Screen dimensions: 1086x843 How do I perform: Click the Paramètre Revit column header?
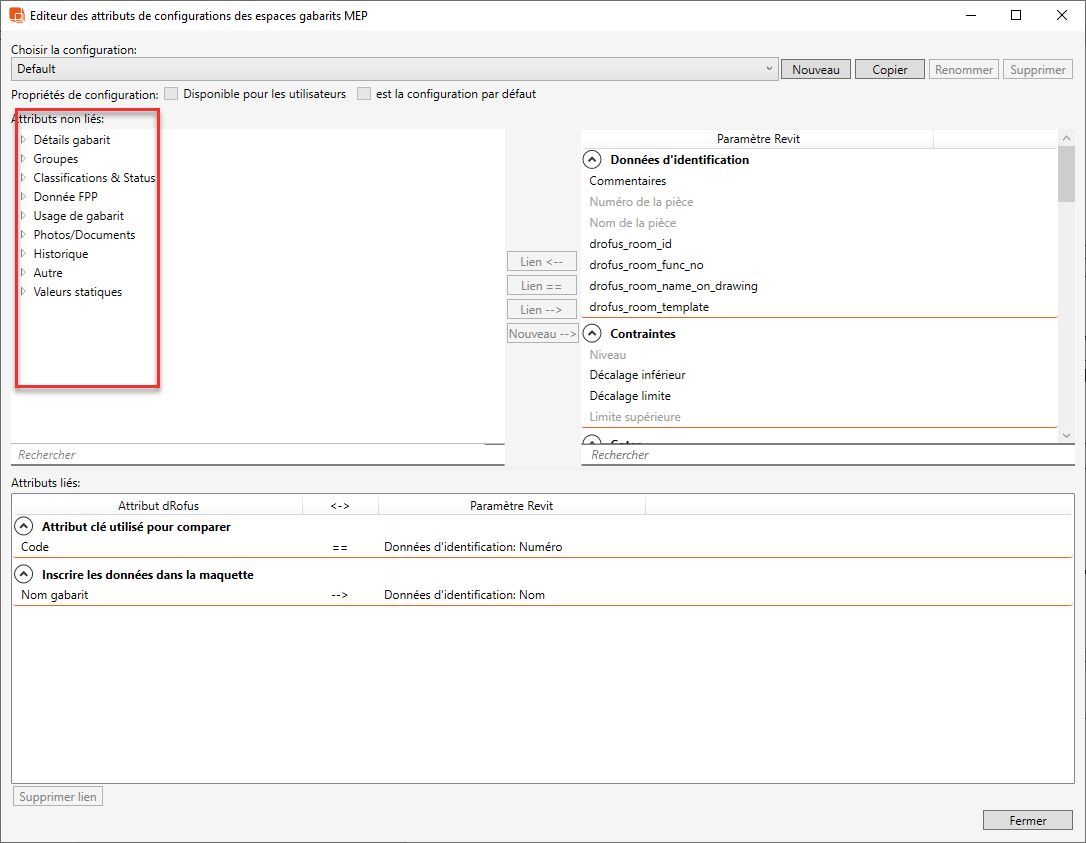[x=757, y=139]
